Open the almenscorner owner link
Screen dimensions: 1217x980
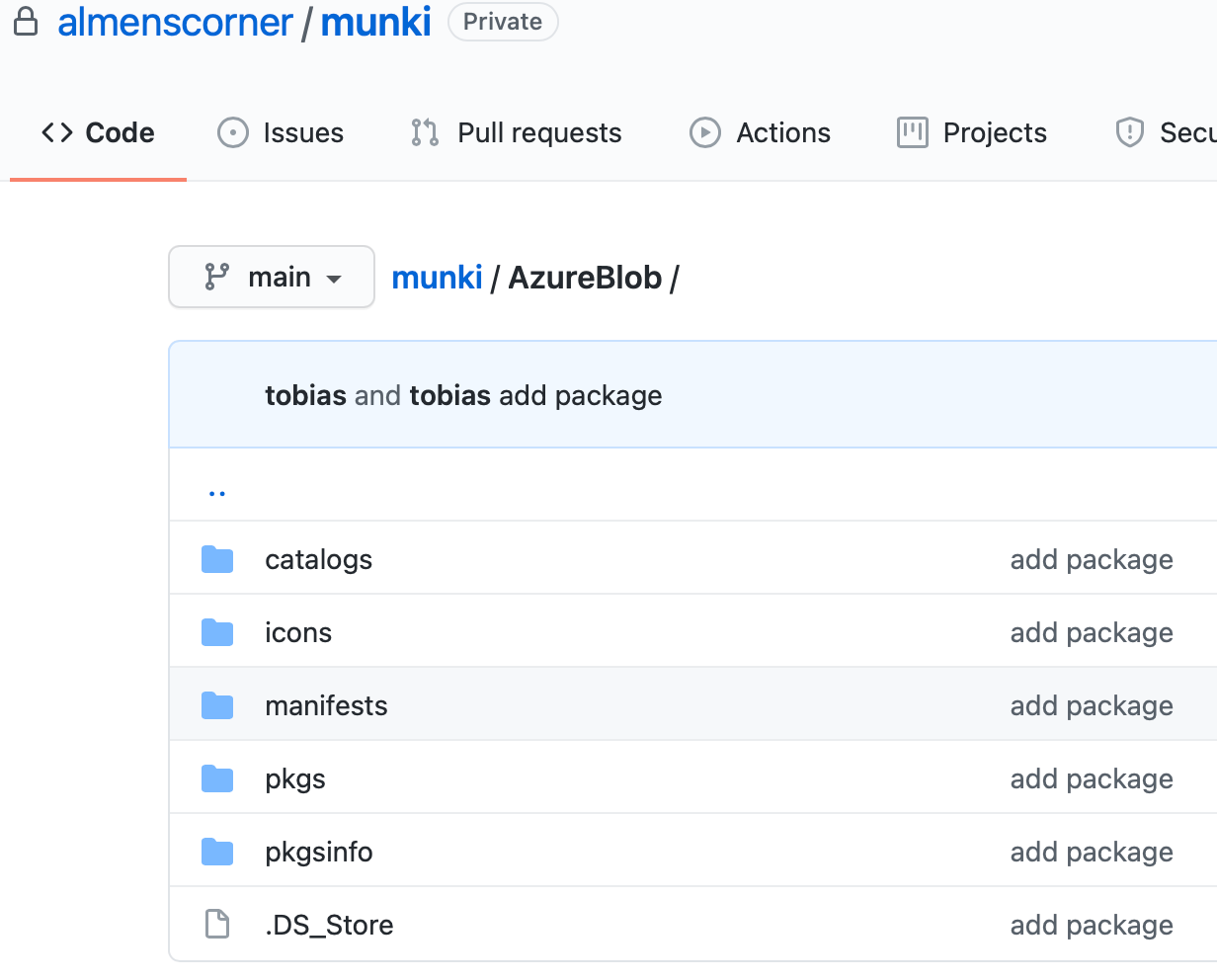click(x=175, y=22)
